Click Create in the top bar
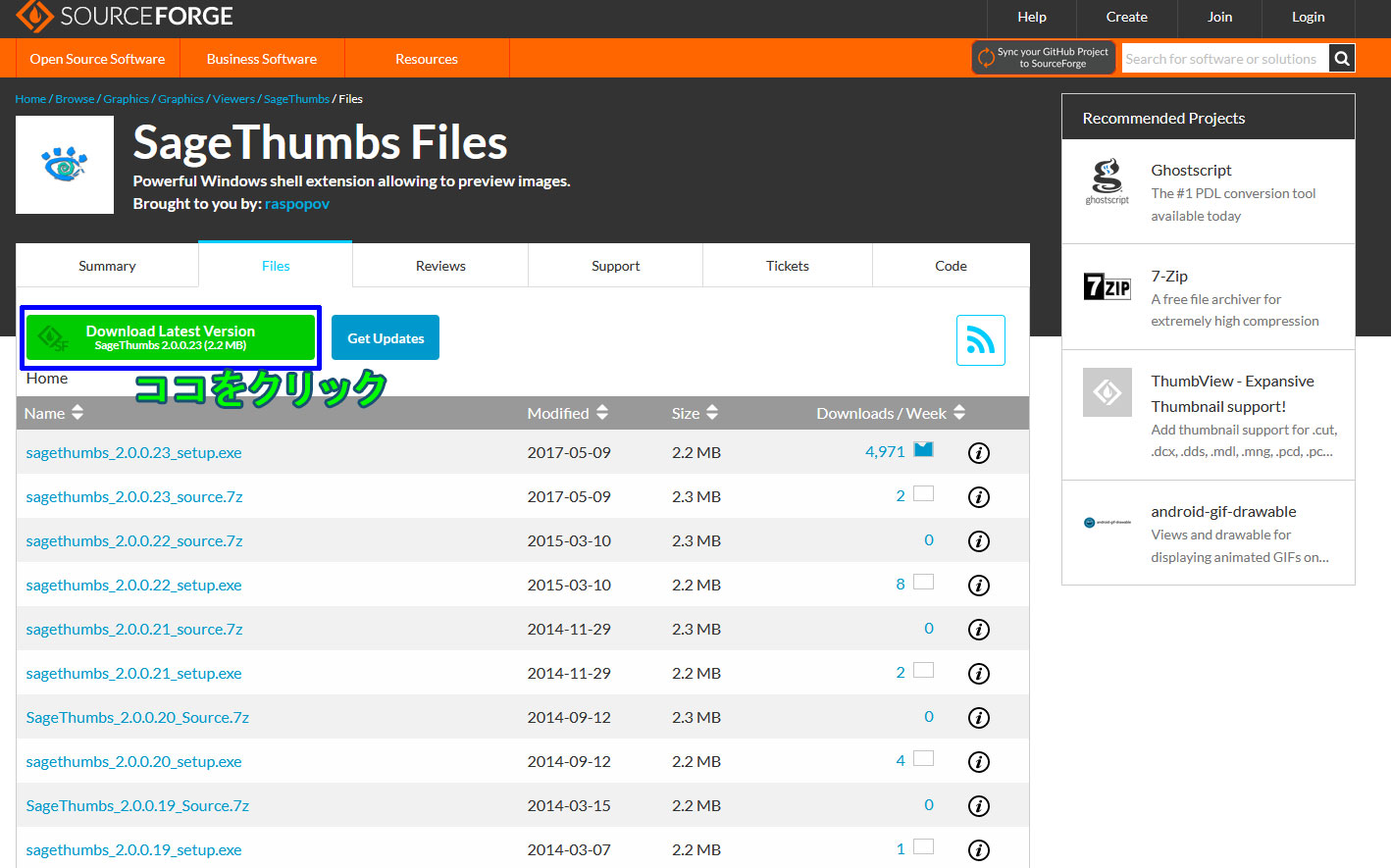The width and height of the screenshot is (1391, 868). point(1126,17)
